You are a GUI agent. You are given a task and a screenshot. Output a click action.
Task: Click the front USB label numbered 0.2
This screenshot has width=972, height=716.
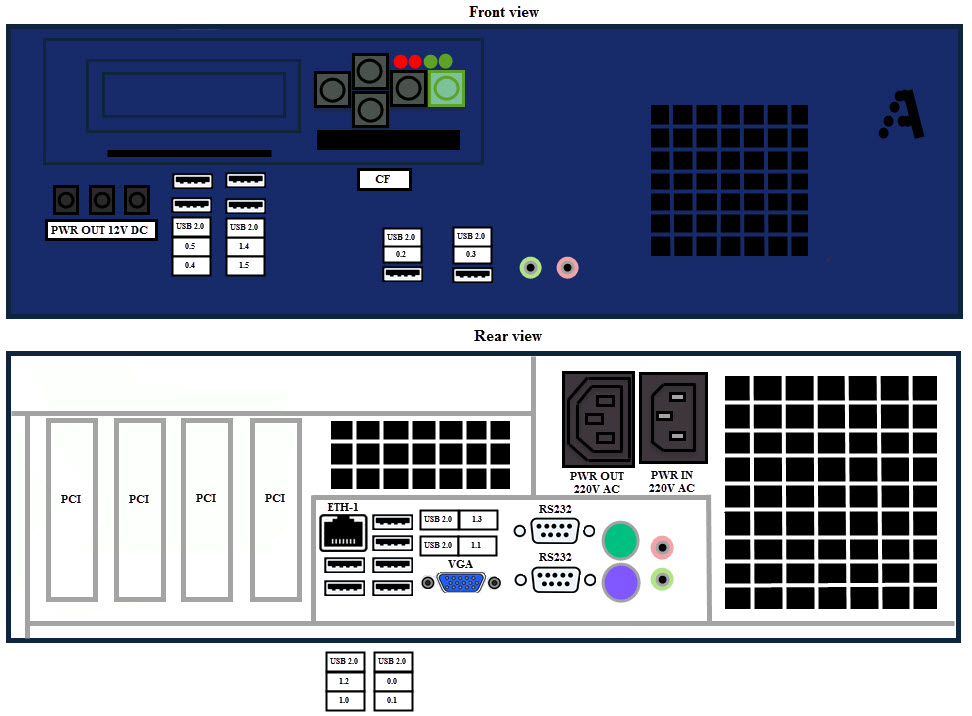point(401,255)
